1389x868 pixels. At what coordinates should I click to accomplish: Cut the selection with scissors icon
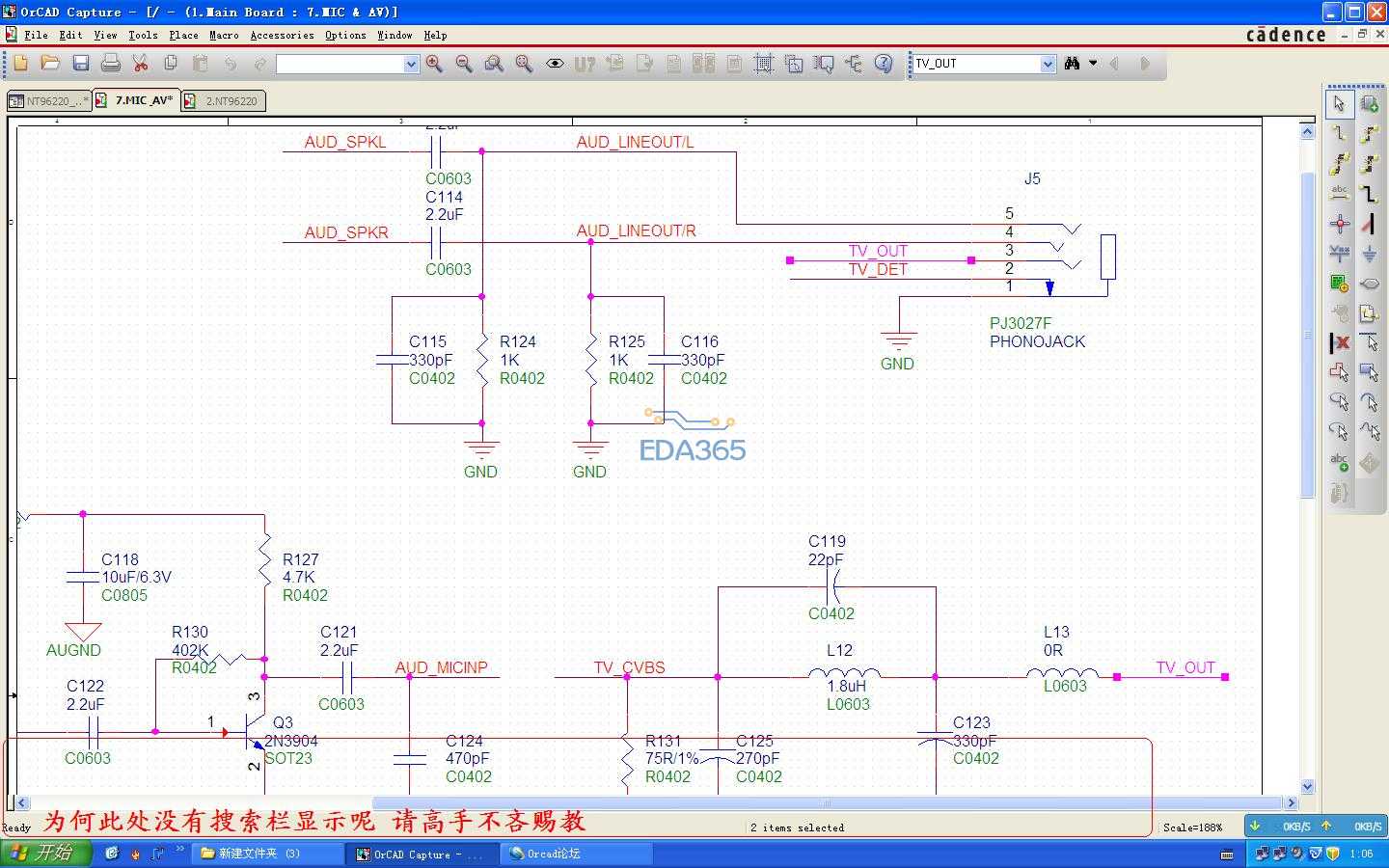click(141, 64)
